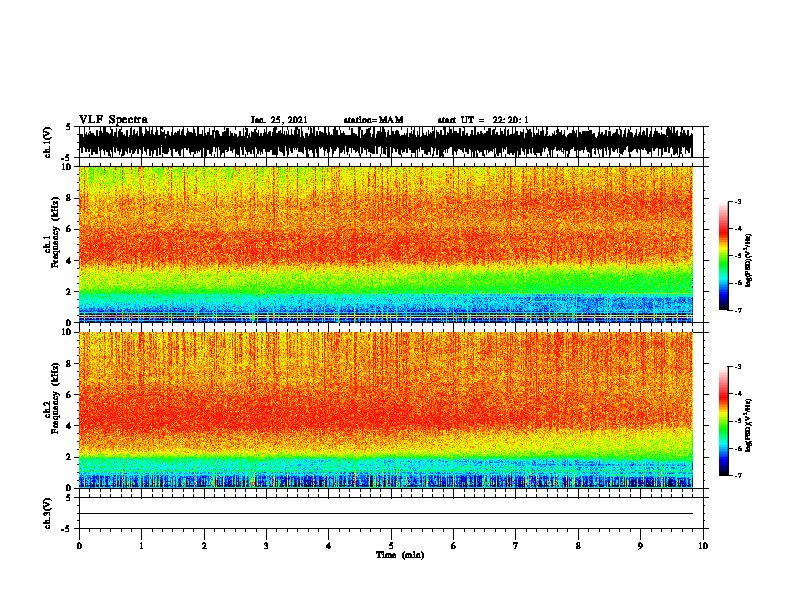Click the "VLF Spectra" plot title
Viewport: 792px width, 612px height.
(113, 120)
